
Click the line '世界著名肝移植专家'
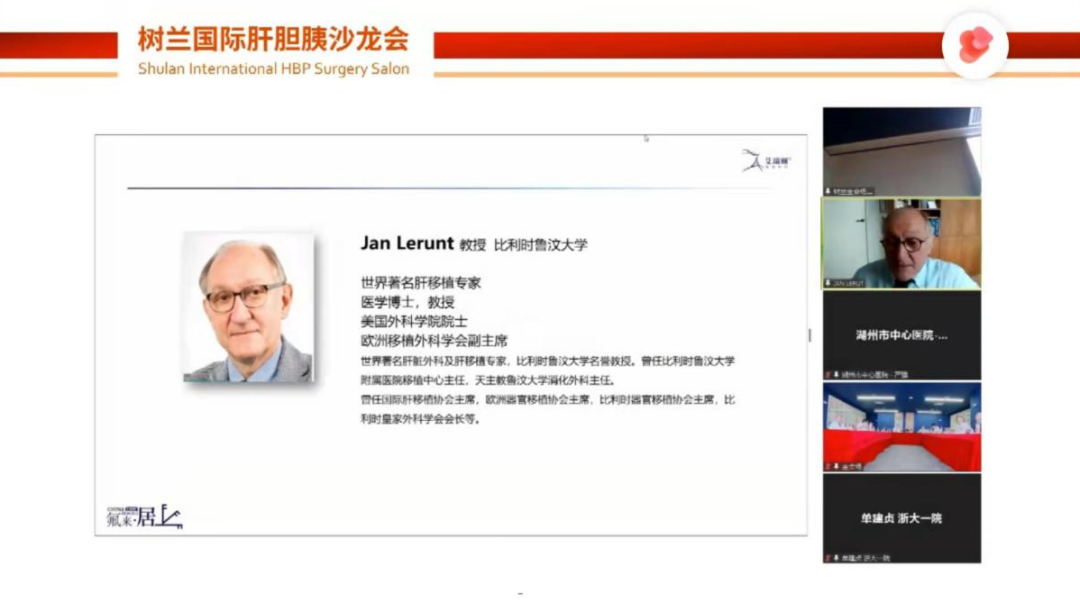[421, 282]
